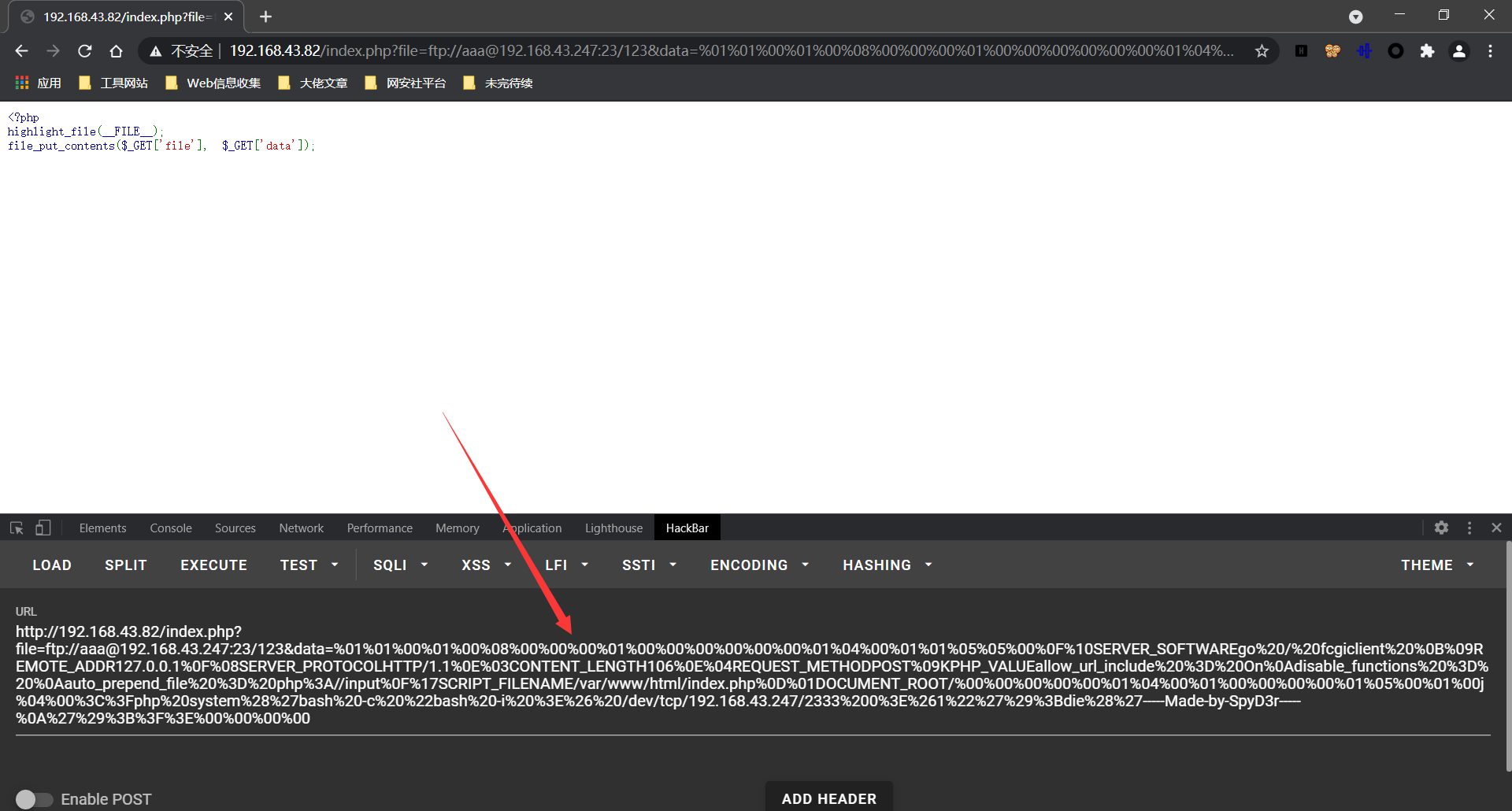The width and height of the screenshot is (1512, 811).
Task: Go back with the browser back arrow
Action: 21,51
